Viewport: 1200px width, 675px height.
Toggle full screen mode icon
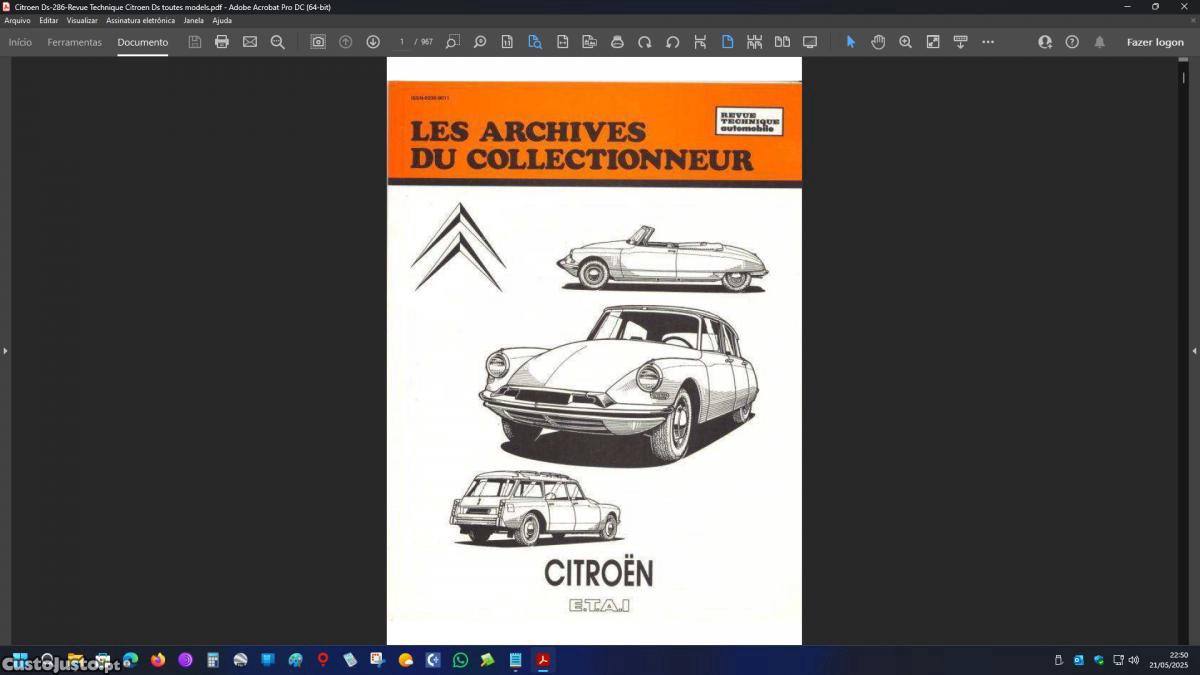(810, 42)
